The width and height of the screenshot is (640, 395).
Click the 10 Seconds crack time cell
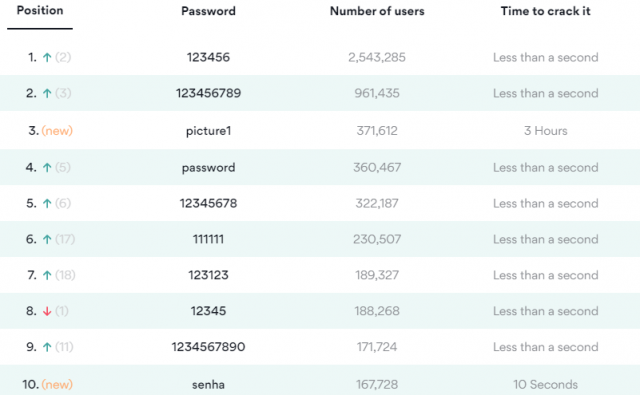pyautogui.click(x=545, y=384)
